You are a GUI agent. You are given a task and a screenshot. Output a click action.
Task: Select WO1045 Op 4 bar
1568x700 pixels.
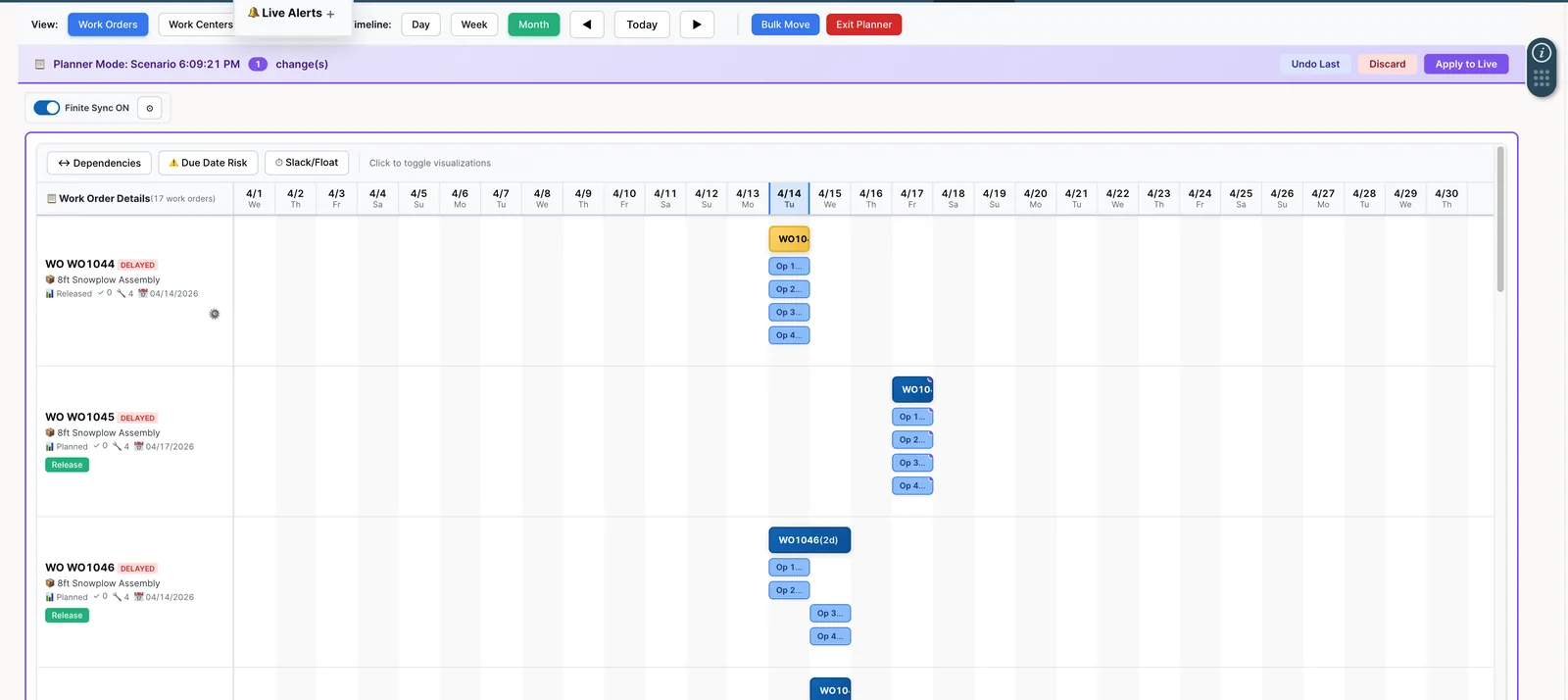point(912,485)
